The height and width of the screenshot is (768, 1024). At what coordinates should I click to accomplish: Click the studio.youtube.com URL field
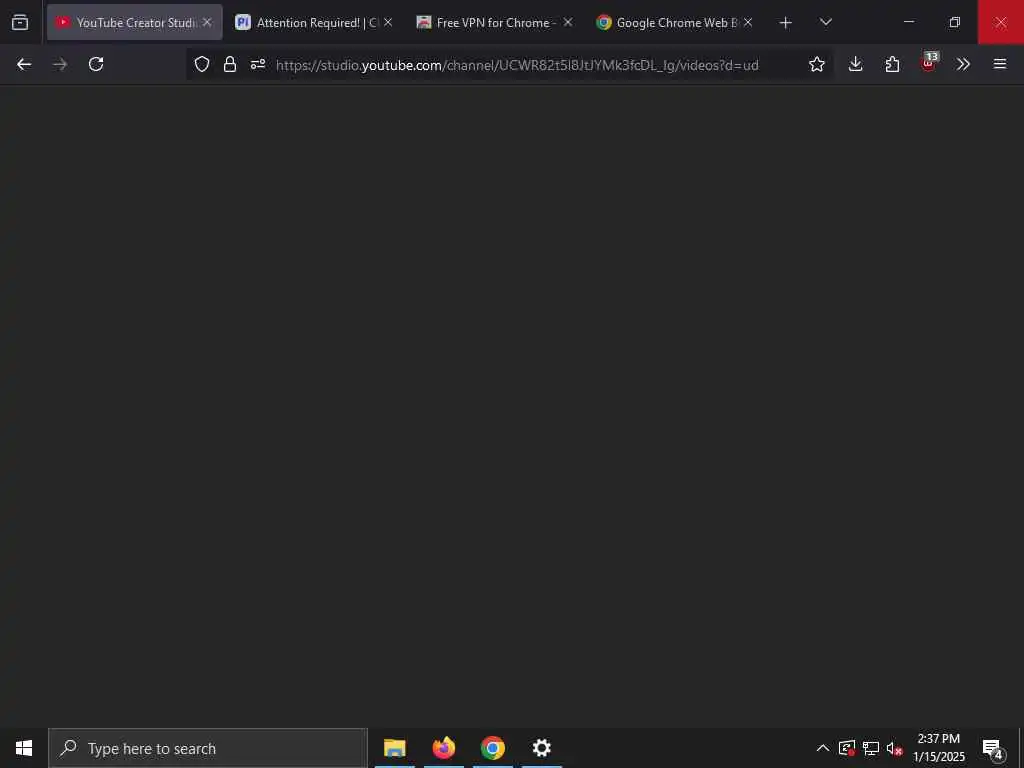517,65
